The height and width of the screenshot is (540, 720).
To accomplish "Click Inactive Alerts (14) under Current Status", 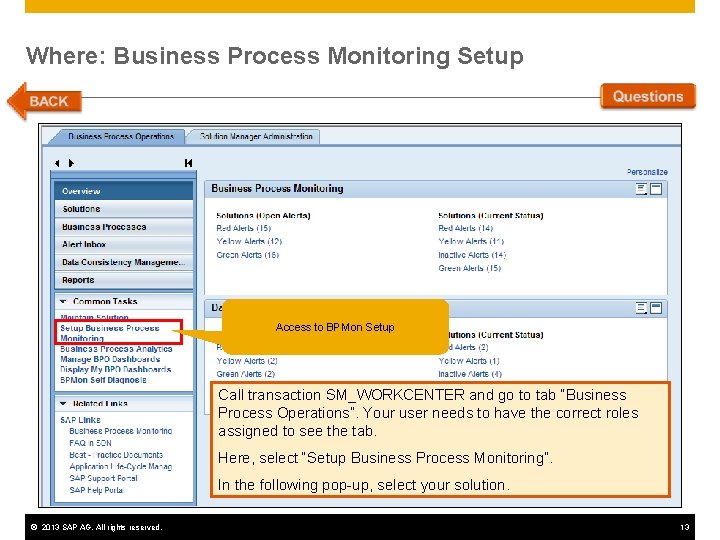I will click(472, 255).
